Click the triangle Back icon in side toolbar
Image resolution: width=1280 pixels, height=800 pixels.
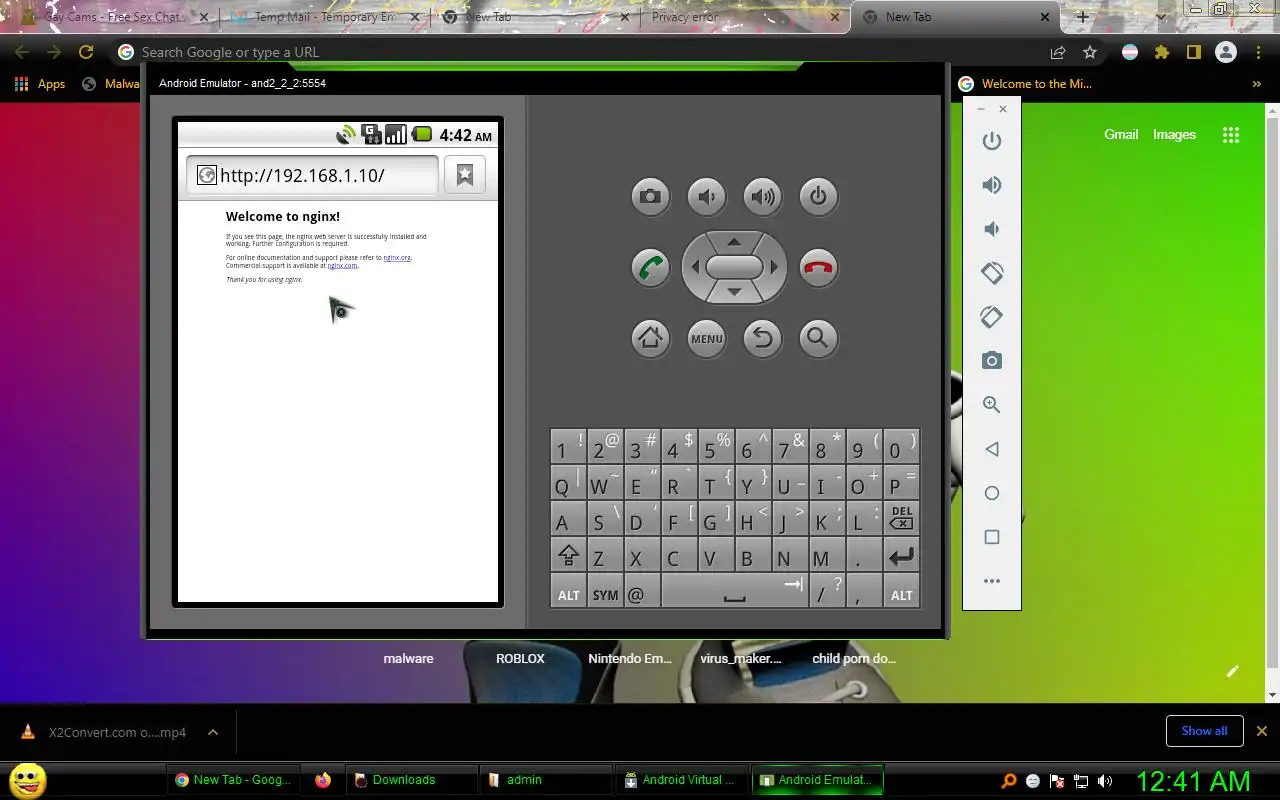992,449
